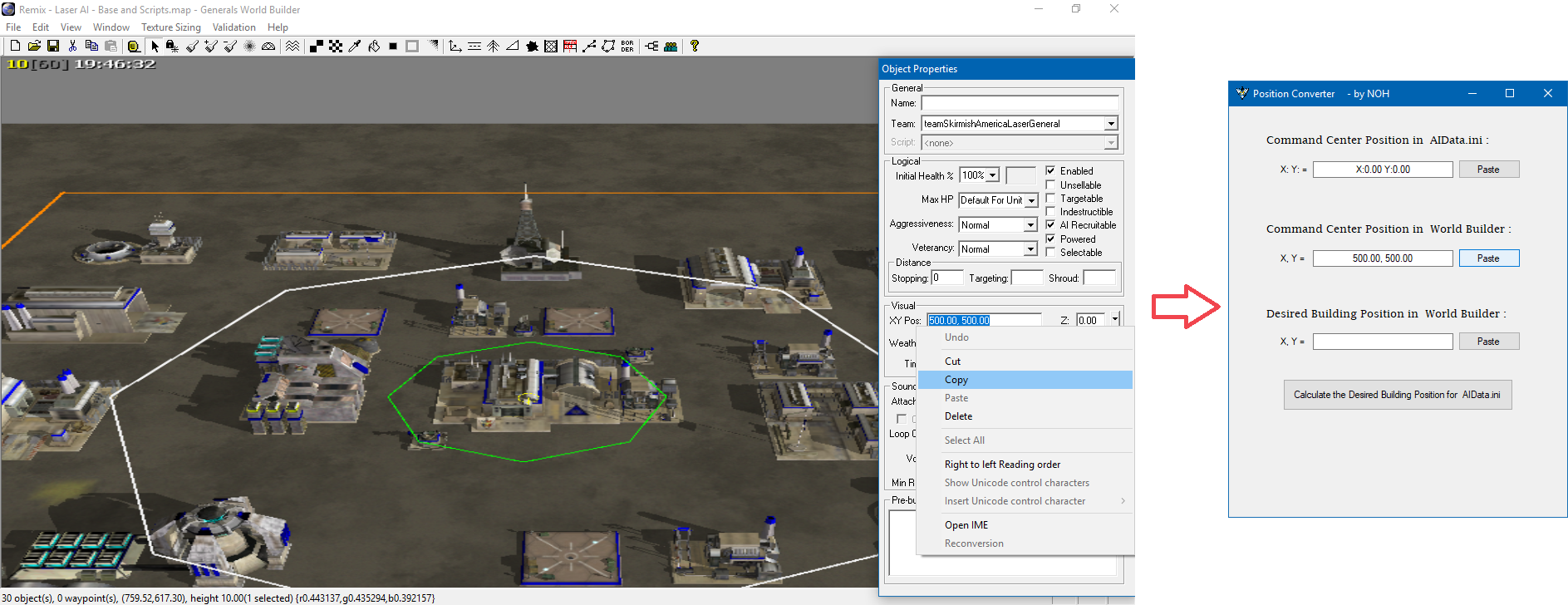
Task: Click the BORDER tool icon
Action: (627, 47)
